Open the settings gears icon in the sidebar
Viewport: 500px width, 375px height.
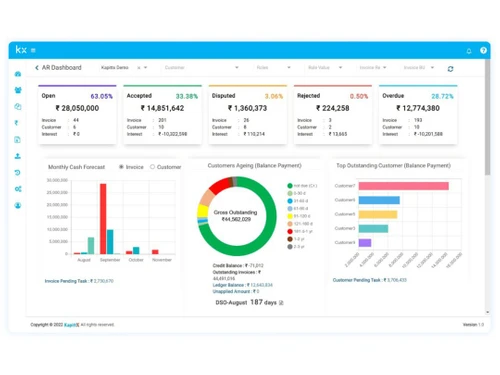coord(18,189)
